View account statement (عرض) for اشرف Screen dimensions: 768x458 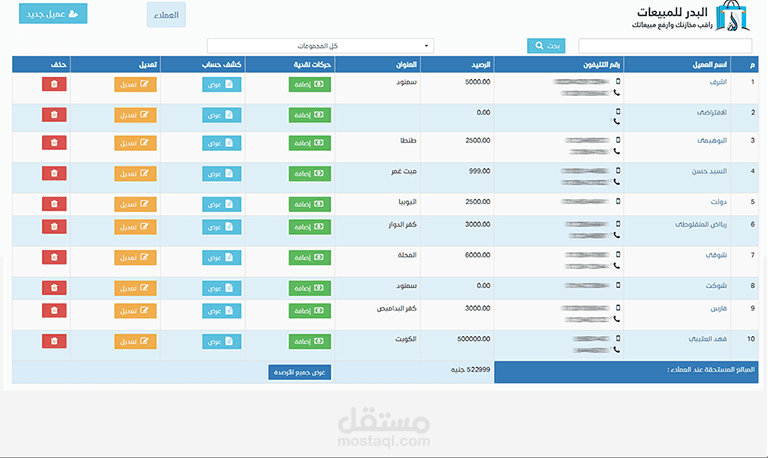click(x=221, y=84)
